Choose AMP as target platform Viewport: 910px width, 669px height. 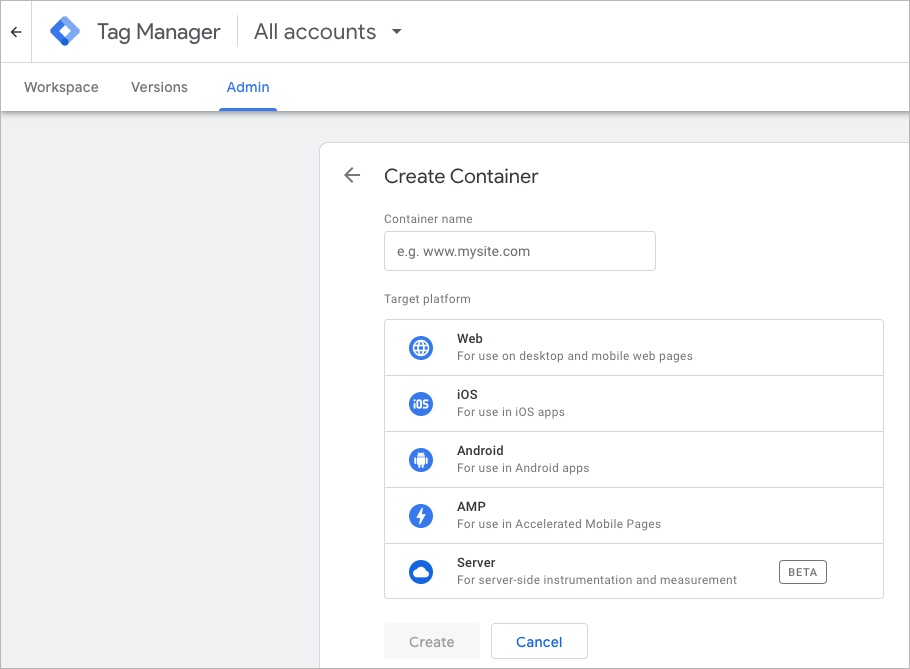point(634,516)
